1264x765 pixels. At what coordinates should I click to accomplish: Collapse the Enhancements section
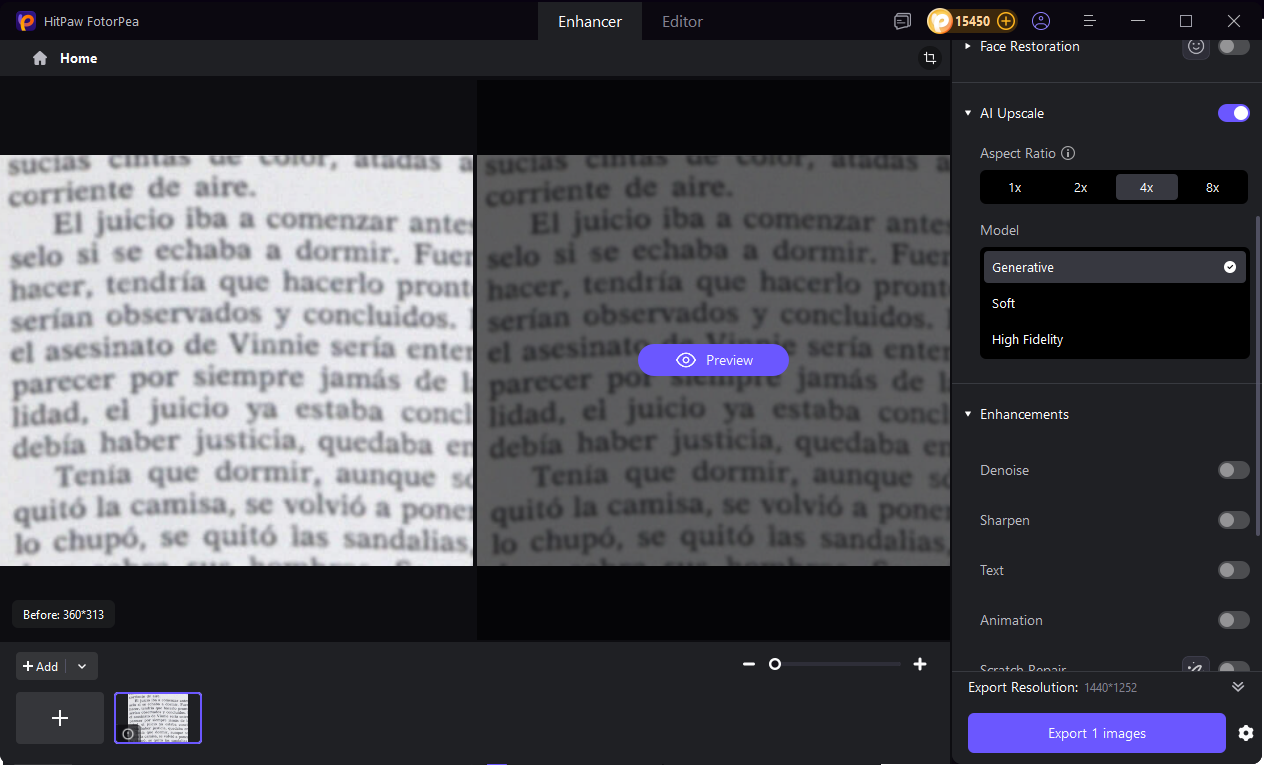click(x=968, y=414)
